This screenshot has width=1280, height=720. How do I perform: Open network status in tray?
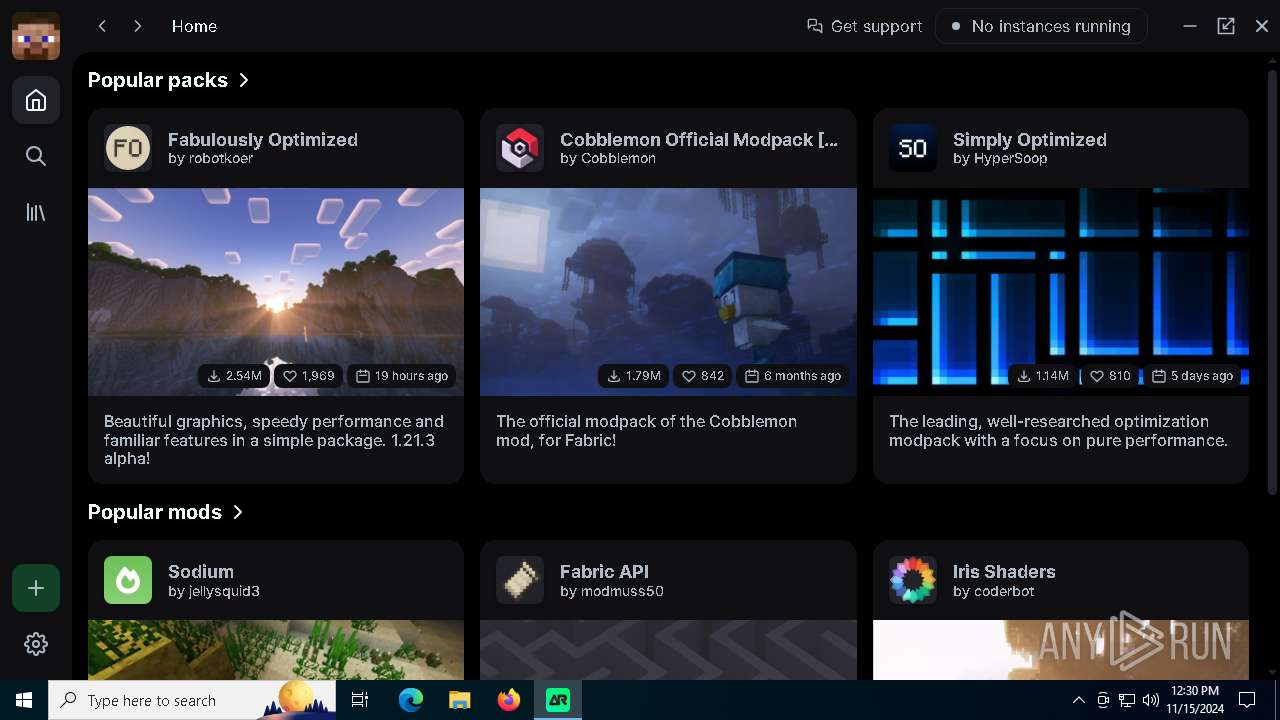1127,700
